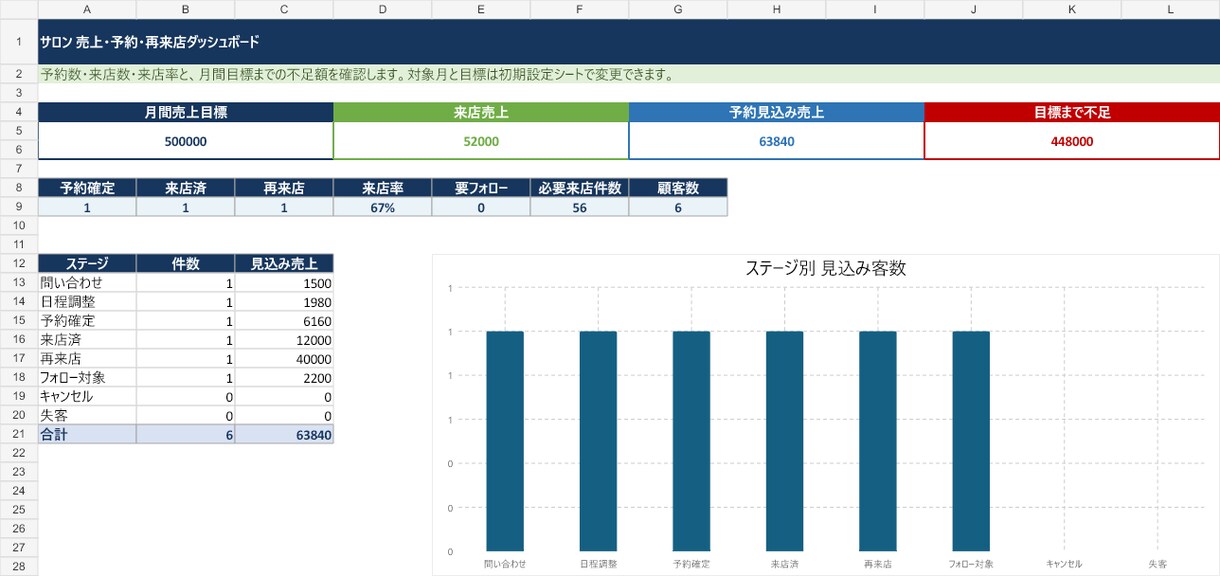Click the 500000 monthly target value
This screenshot has height=576, width=1220.
(186, 141)
